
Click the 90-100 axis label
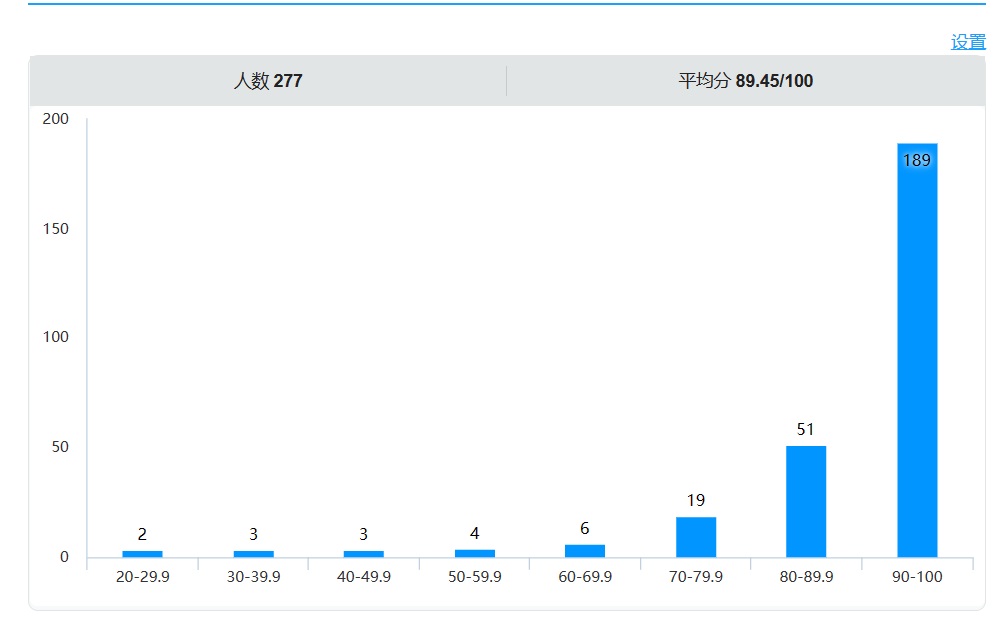(916, 577)
